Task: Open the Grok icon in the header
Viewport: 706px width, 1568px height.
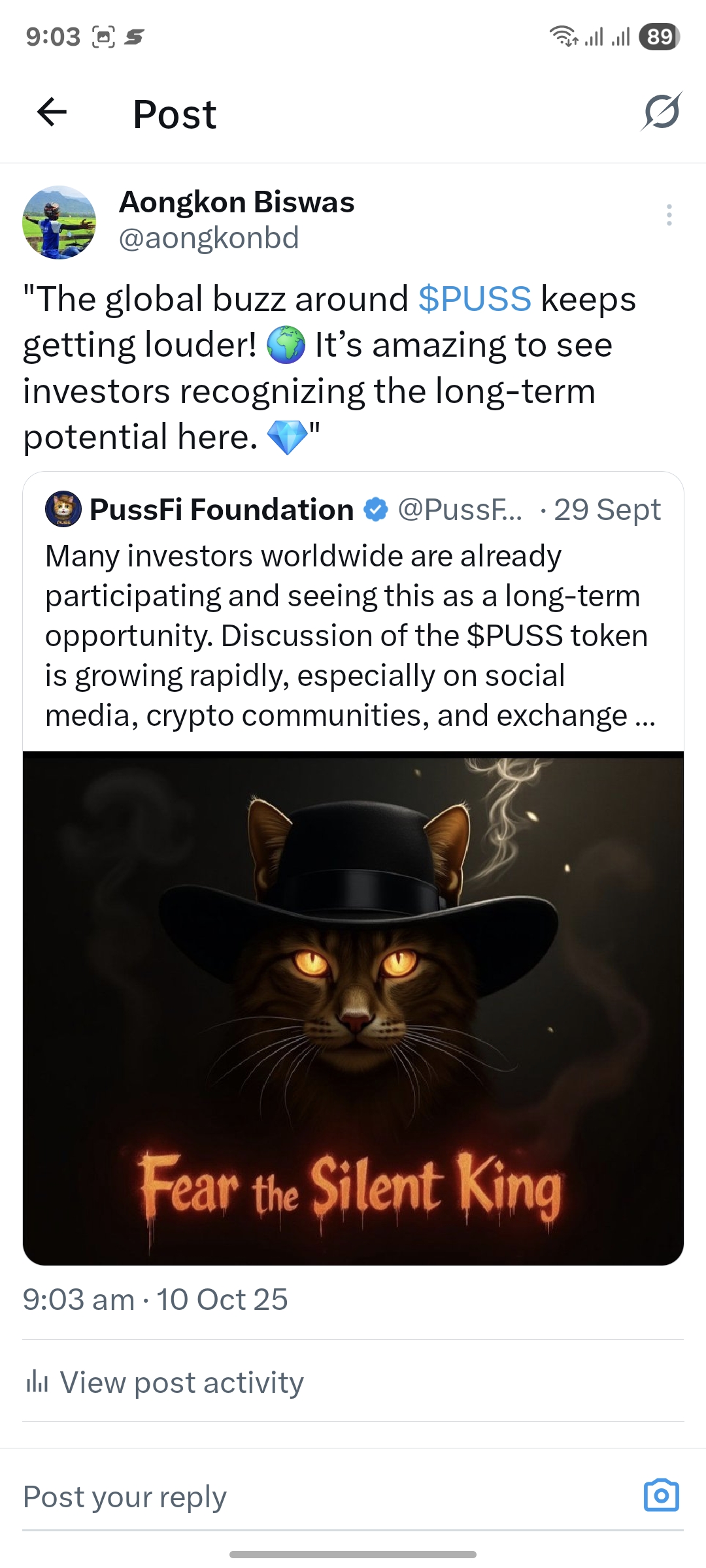Action: pos(662,111)
